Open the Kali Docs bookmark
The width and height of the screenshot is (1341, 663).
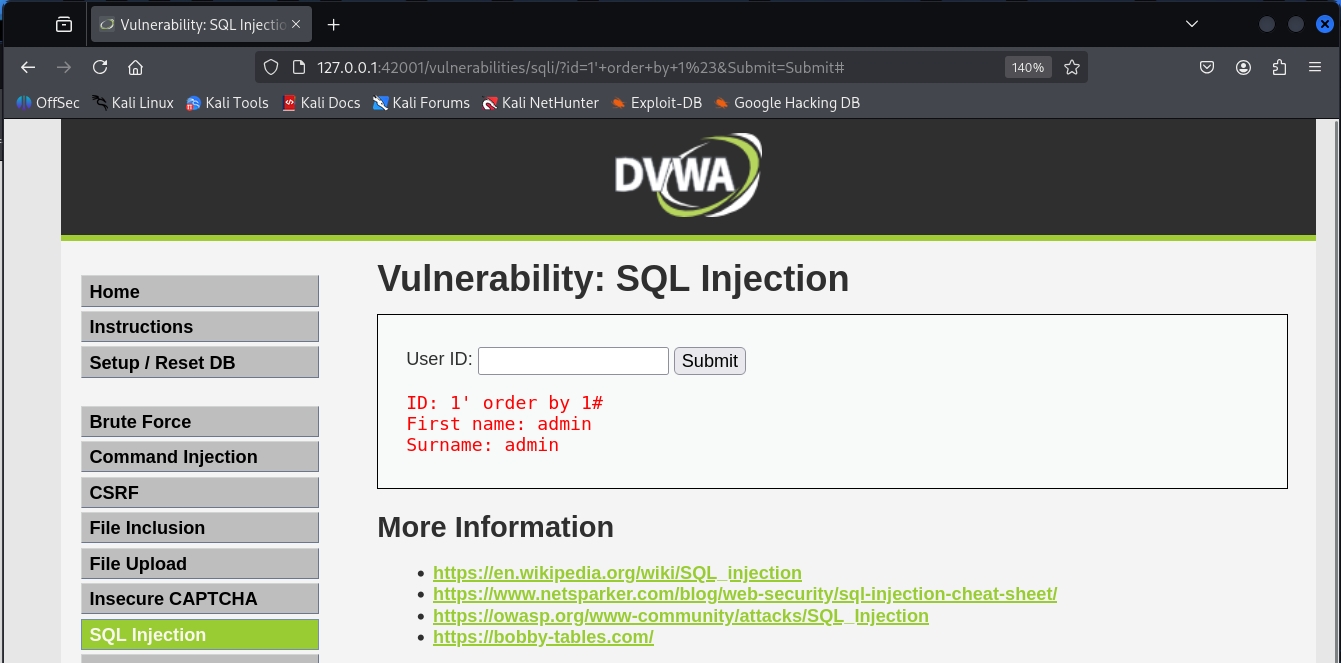[x=321, y=102]
